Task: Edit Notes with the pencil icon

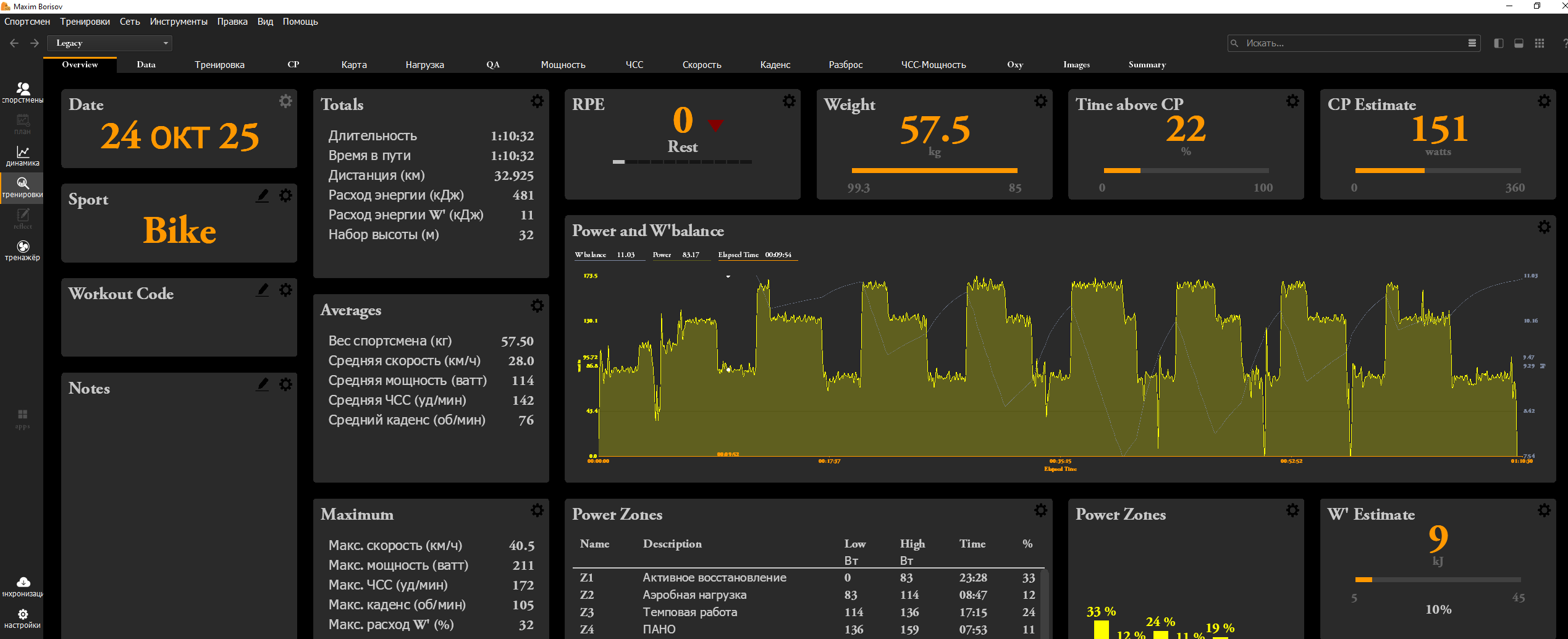Action: 263,384
